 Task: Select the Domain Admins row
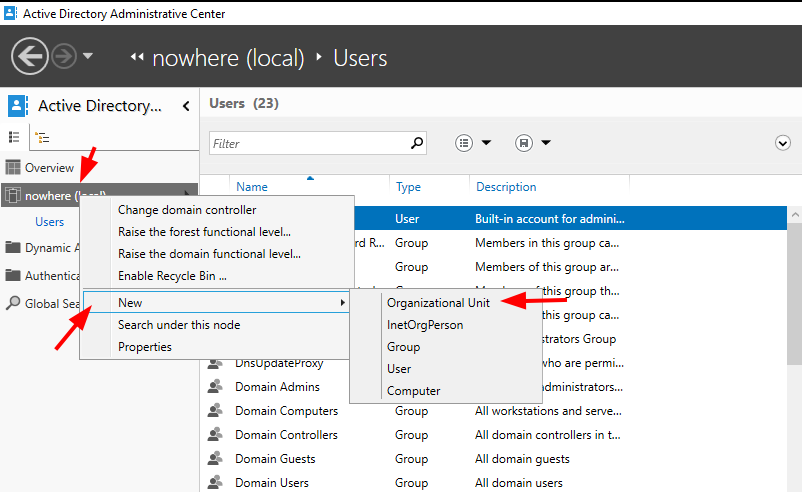coord(277,387)
